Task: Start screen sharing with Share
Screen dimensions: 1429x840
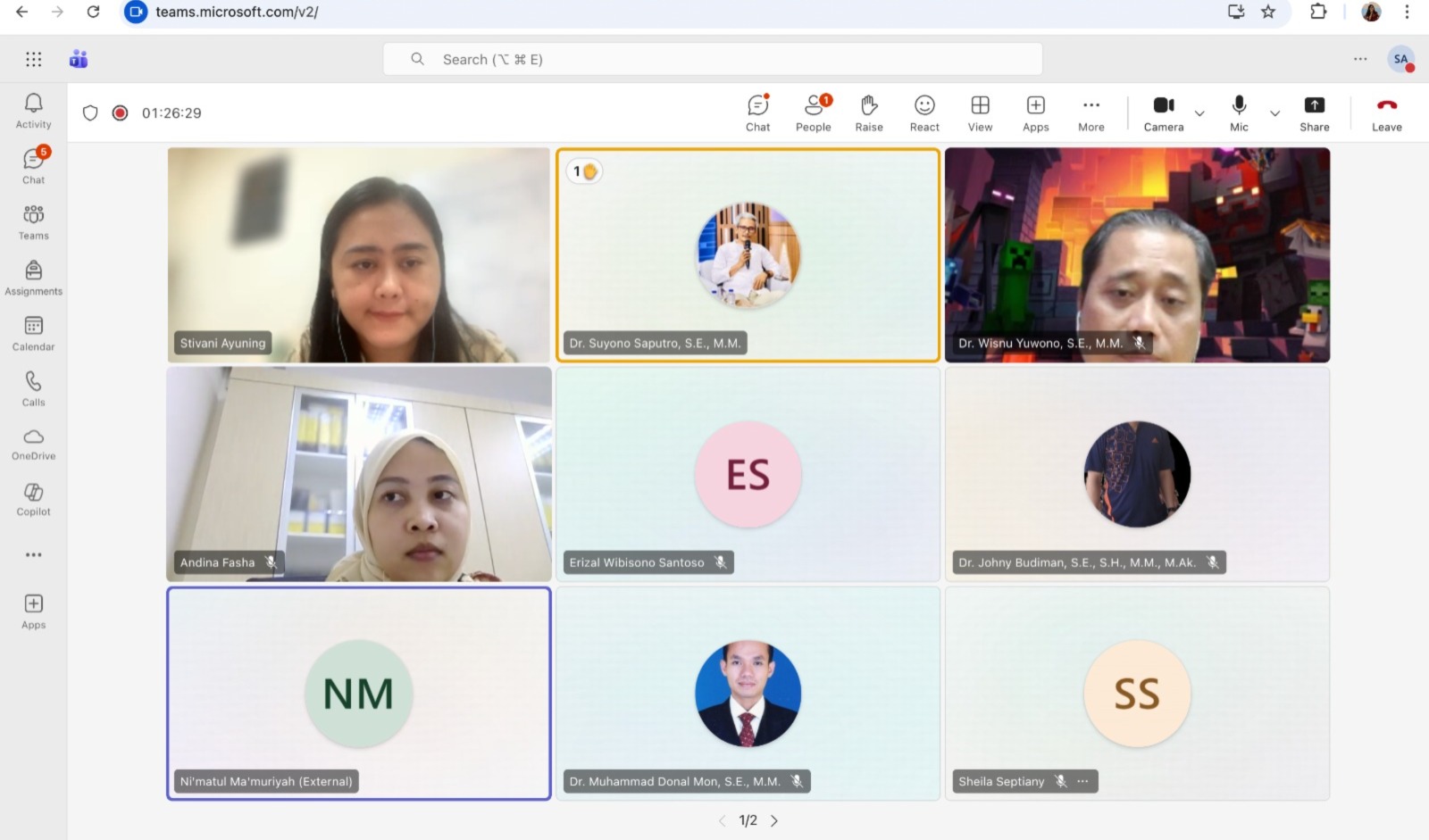Action: (x=1314, y=112)
